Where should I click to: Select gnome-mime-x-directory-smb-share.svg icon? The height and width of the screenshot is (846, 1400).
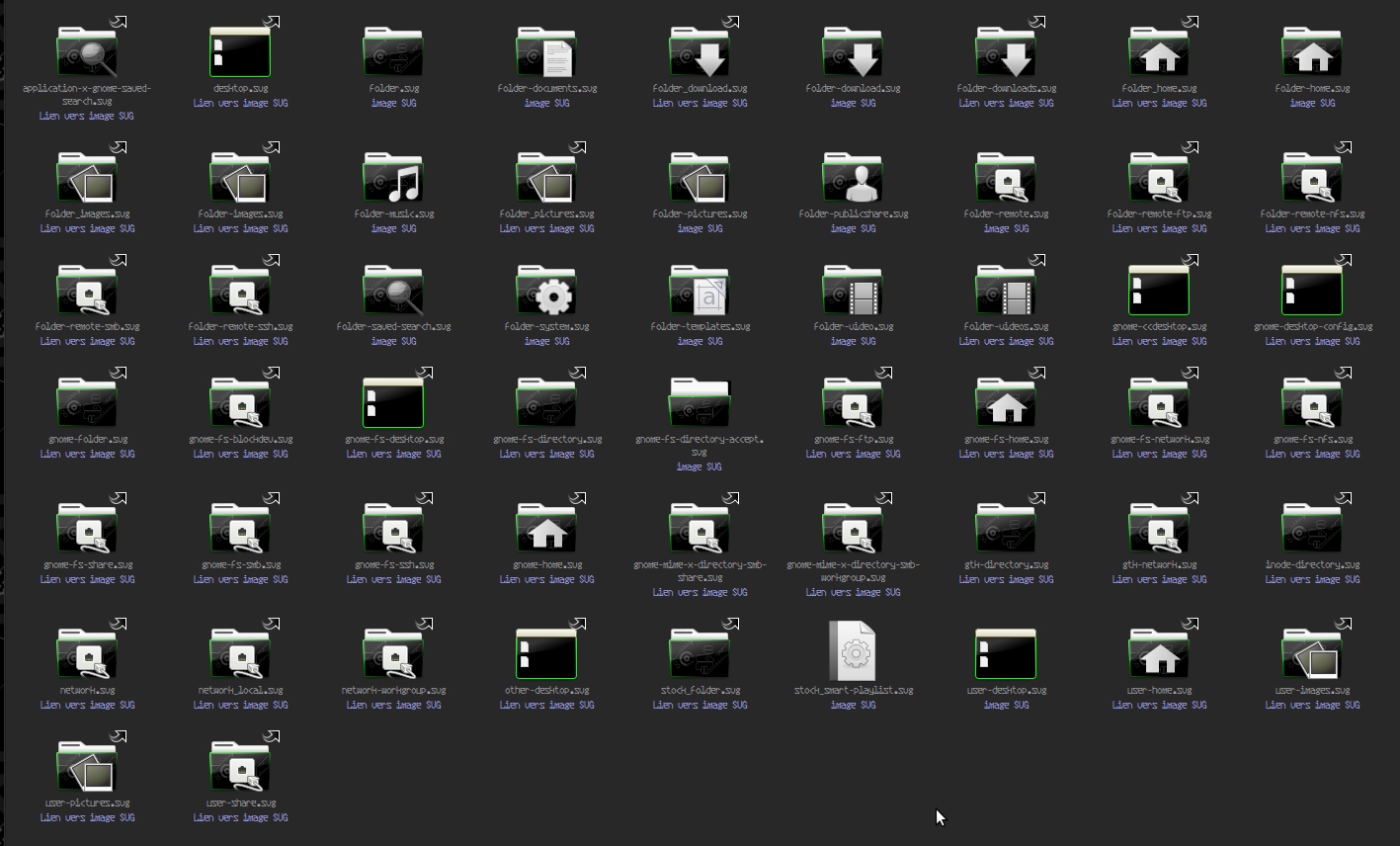700,528
